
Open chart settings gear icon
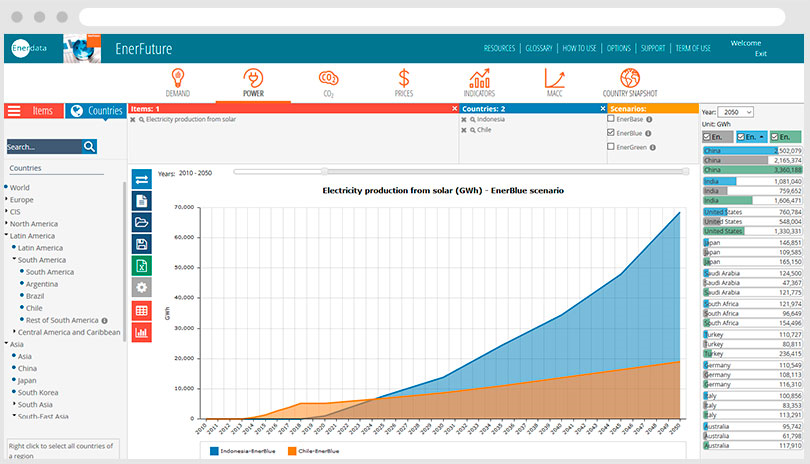click(x=142, y=288)
